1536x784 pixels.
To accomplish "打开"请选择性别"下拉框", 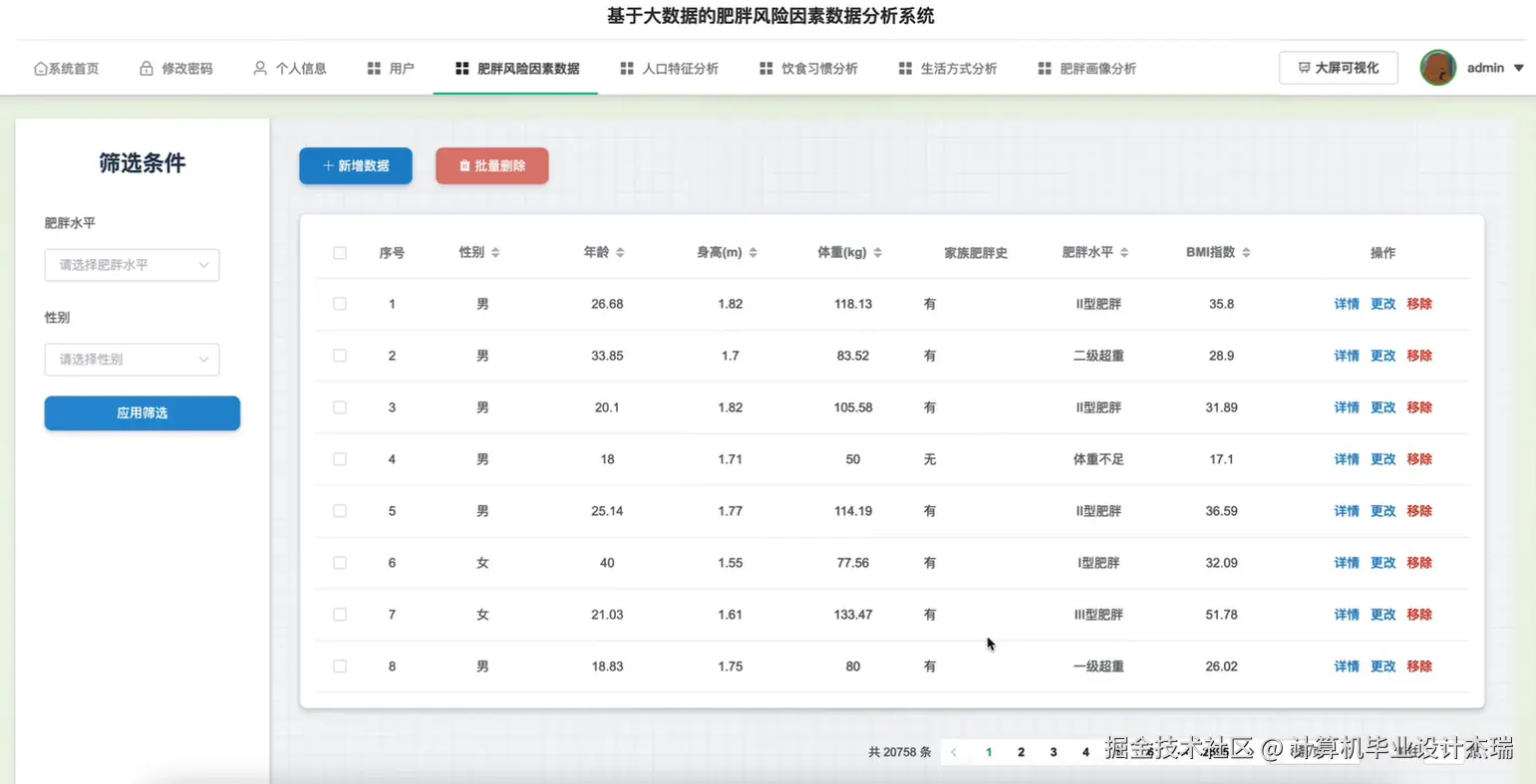I will [x=132, y=360].
